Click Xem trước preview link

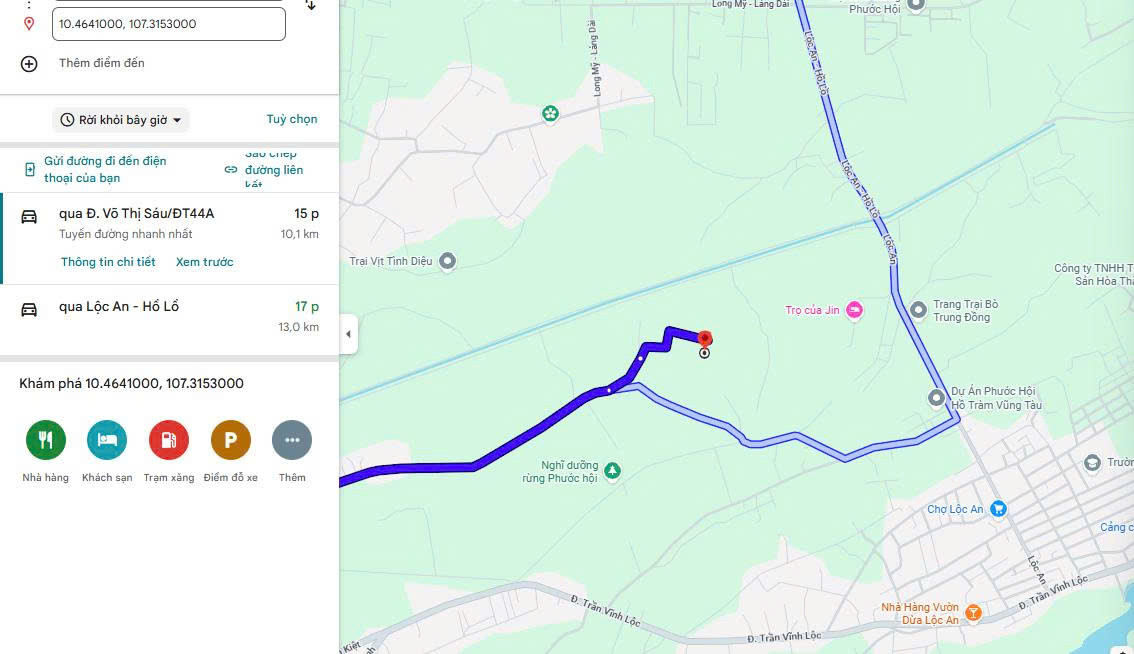[205, 262]
